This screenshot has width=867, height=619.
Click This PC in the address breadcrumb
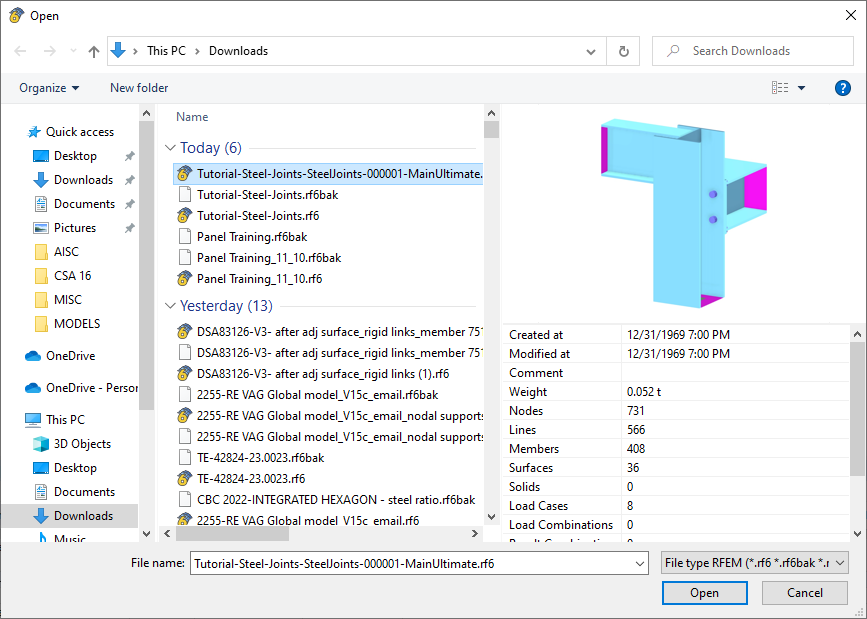(166, 51)
